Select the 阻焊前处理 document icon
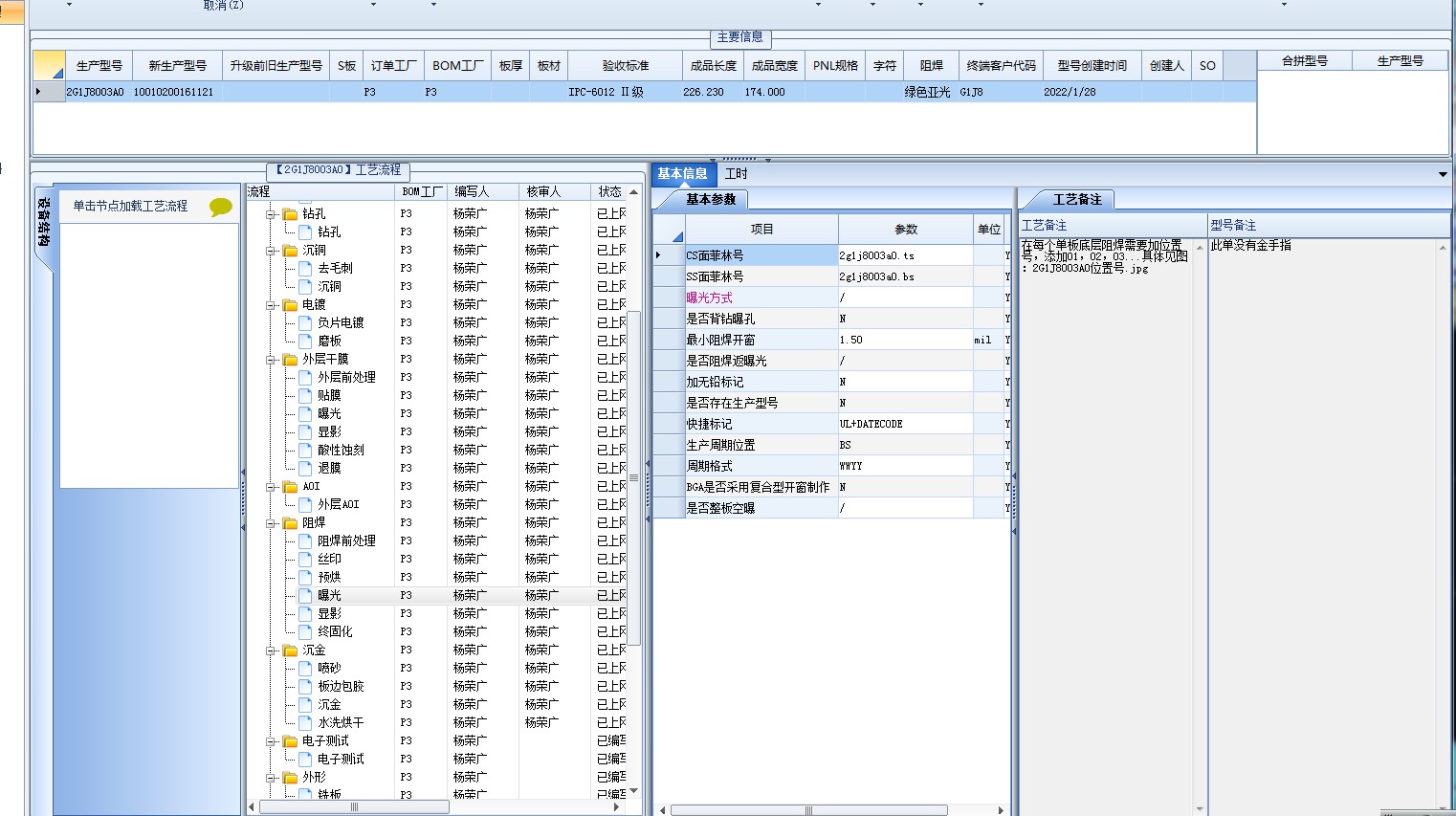The image size is (1456, 816). pos(305,540)
